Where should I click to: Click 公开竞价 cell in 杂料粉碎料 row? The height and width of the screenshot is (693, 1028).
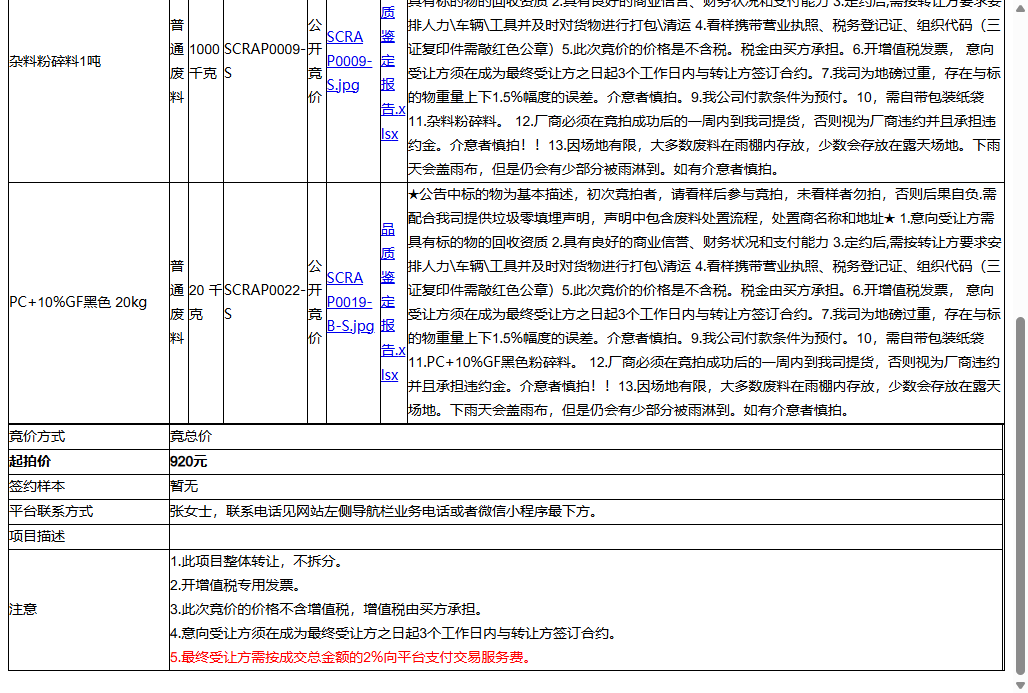(315, 61)
